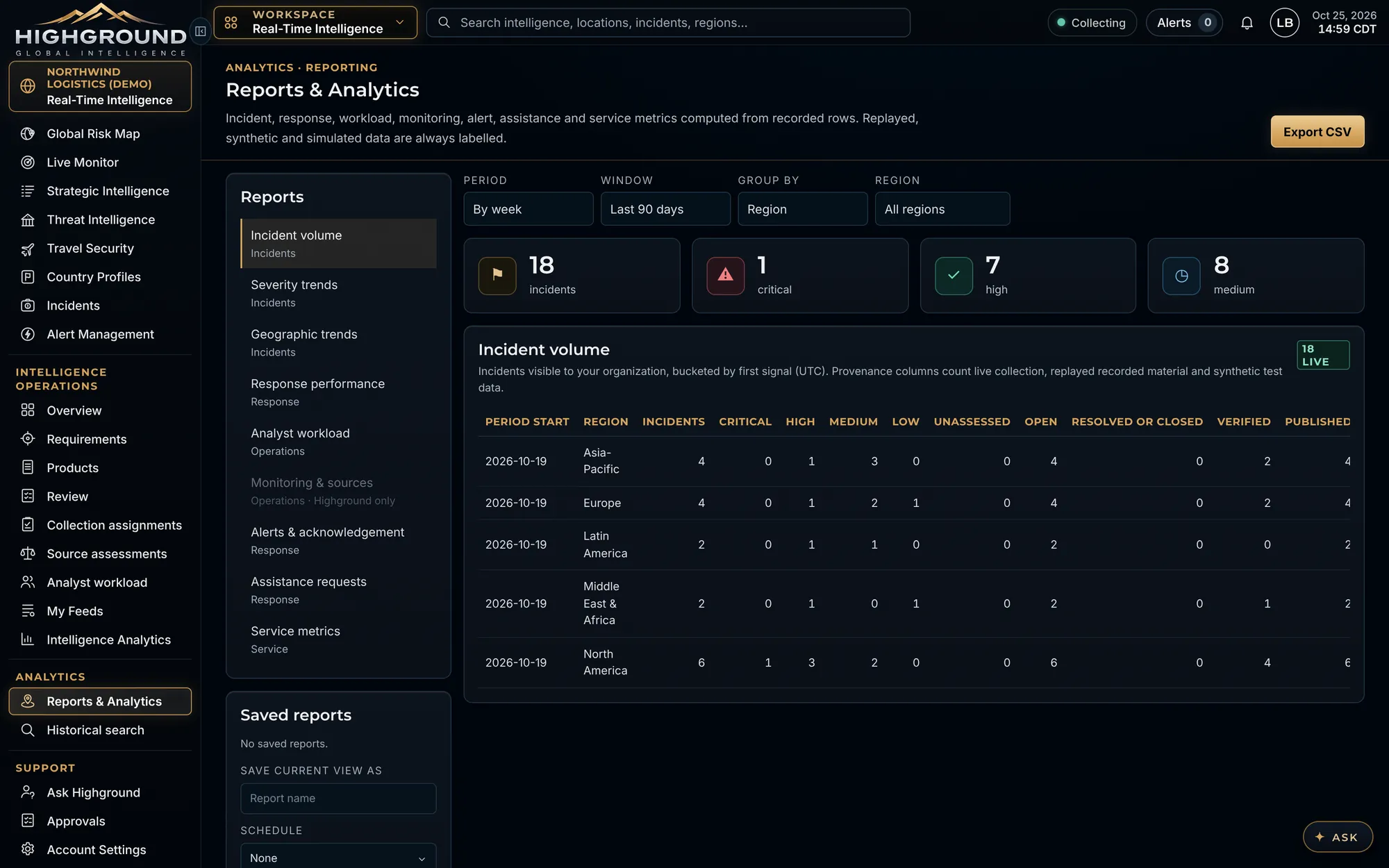
Task: Click the Alert Management bolt icon
Action: [x=28, y=334]
